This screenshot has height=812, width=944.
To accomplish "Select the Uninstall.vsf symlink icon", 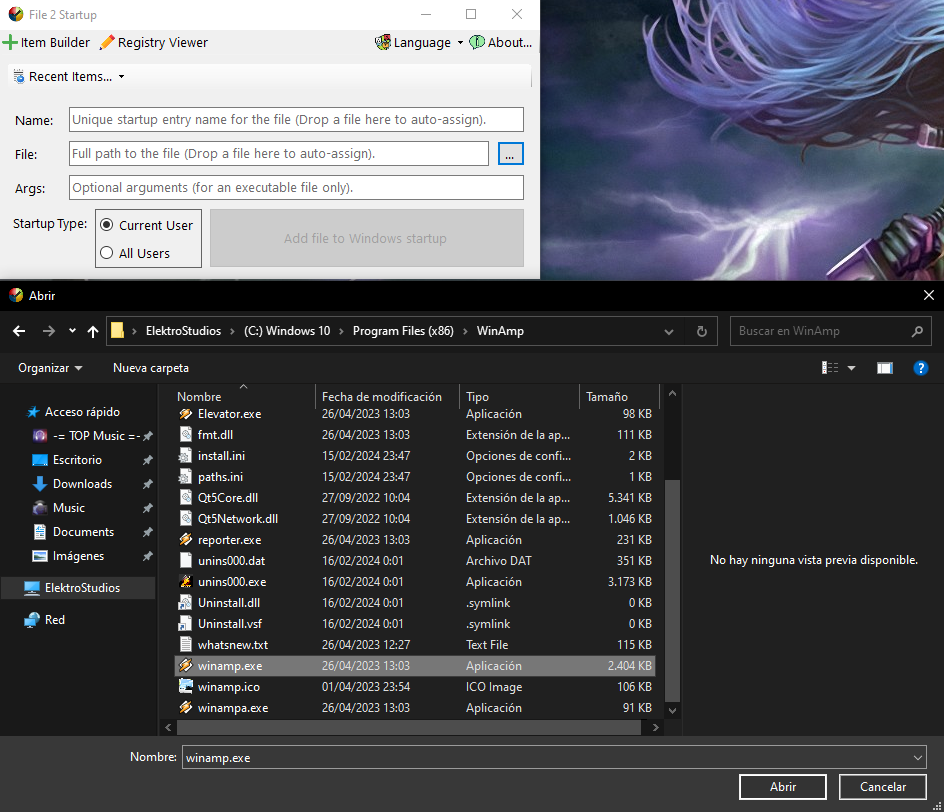I will (186, 624).
